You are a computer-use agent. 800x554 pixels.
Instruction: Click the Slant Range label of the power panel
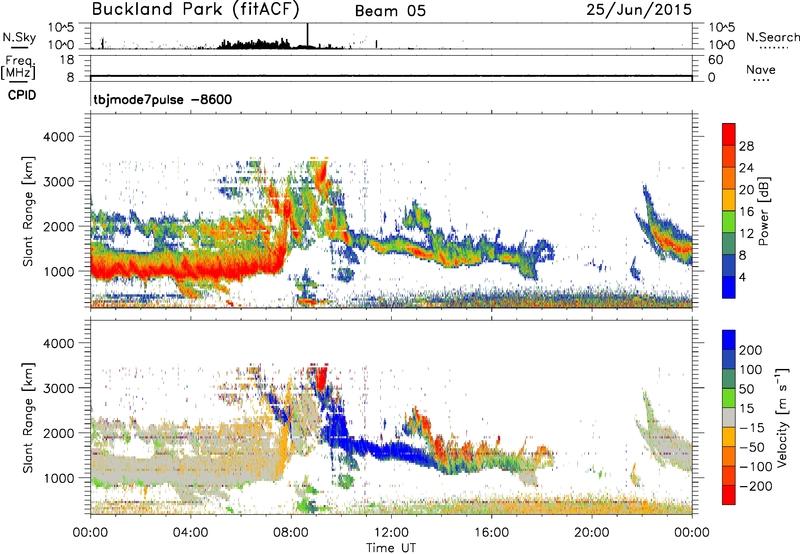click(28, 211)
